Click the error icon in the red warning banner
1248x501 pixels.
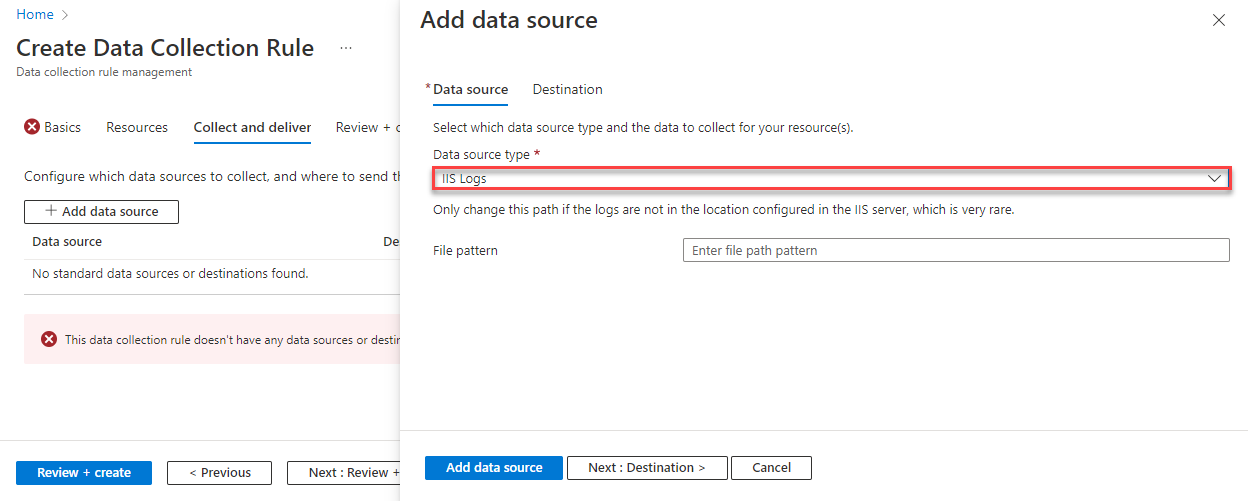point(49,340)
